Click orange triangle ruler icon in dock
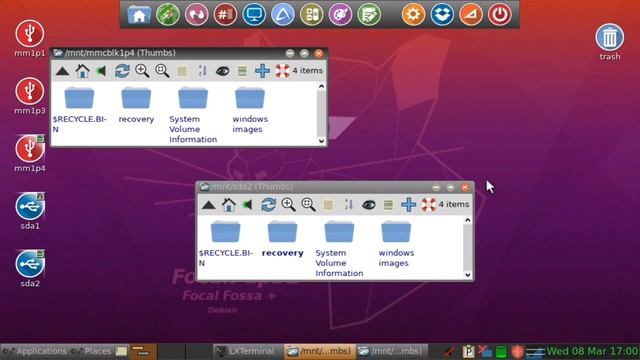640x360 pixels. (x=471, y=15)
